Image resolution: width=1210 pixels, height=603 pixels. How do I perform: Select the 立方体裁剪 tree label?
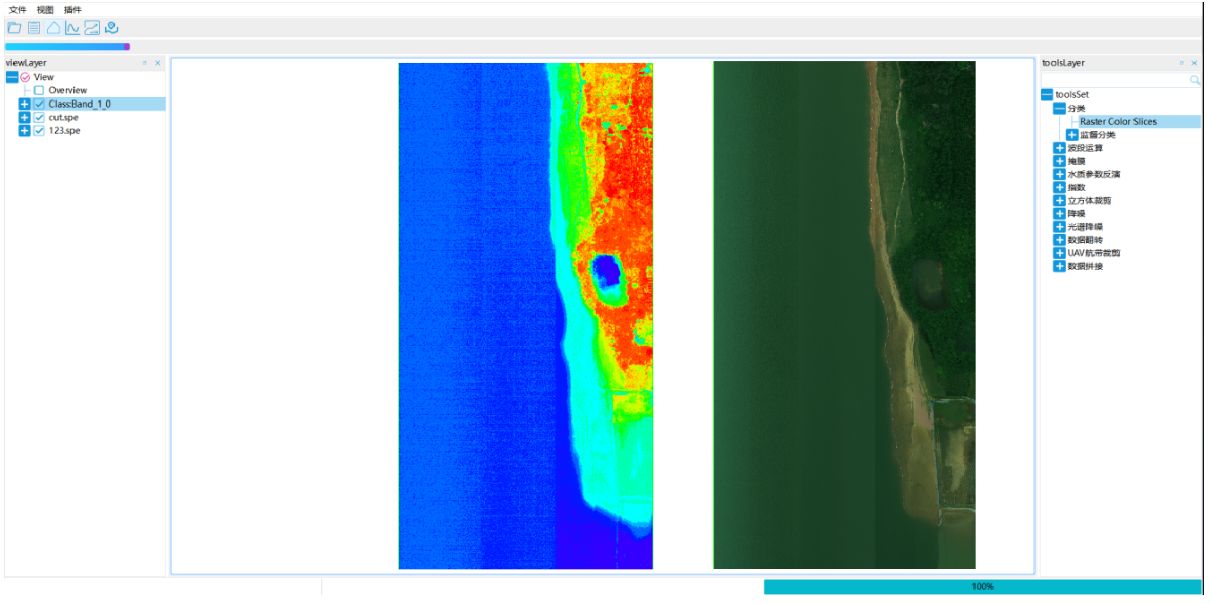pyautogui.click(x=1089, y=200)
